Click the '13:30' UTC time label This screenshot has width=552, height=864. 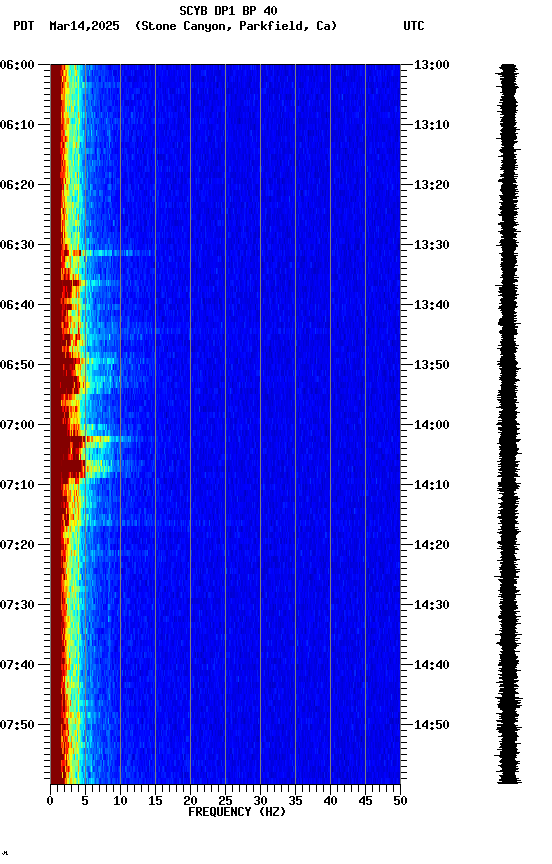pos(432,245)
